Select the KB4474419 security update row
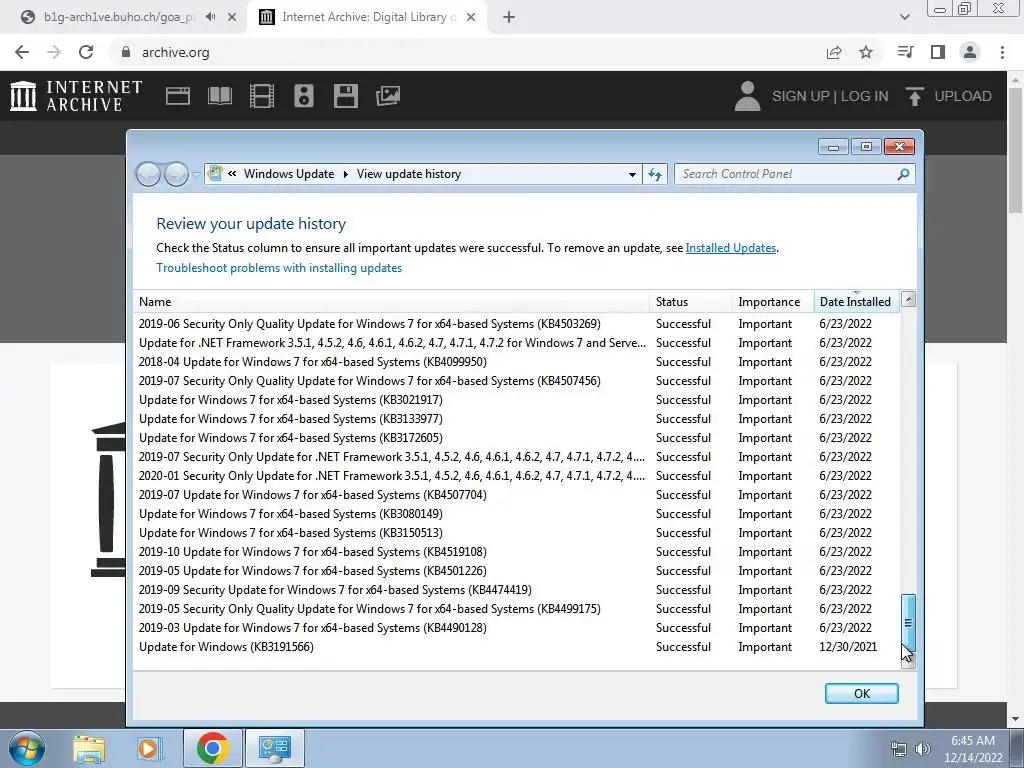Viewport: 1024px width, 768px height. coord(516,590)
